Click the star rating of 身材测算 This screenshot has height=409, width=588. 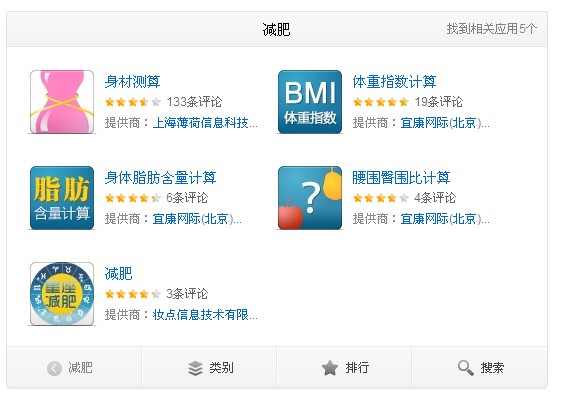coord(133,102)
